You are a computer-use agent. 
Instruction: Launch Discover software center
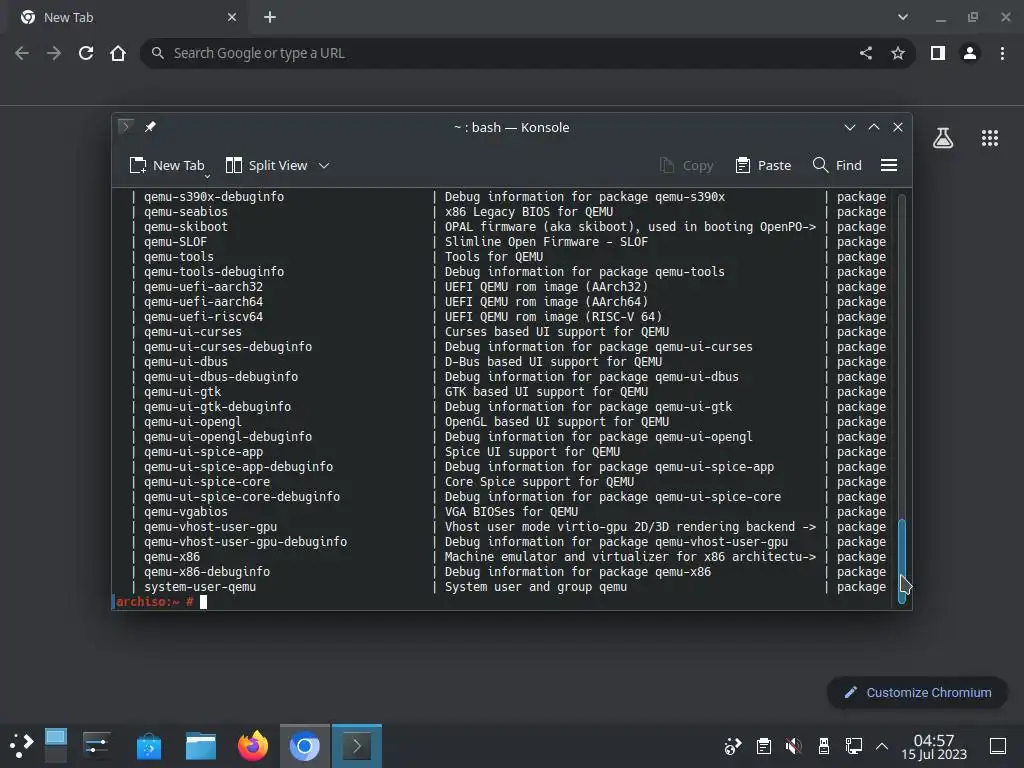(149, 746)
